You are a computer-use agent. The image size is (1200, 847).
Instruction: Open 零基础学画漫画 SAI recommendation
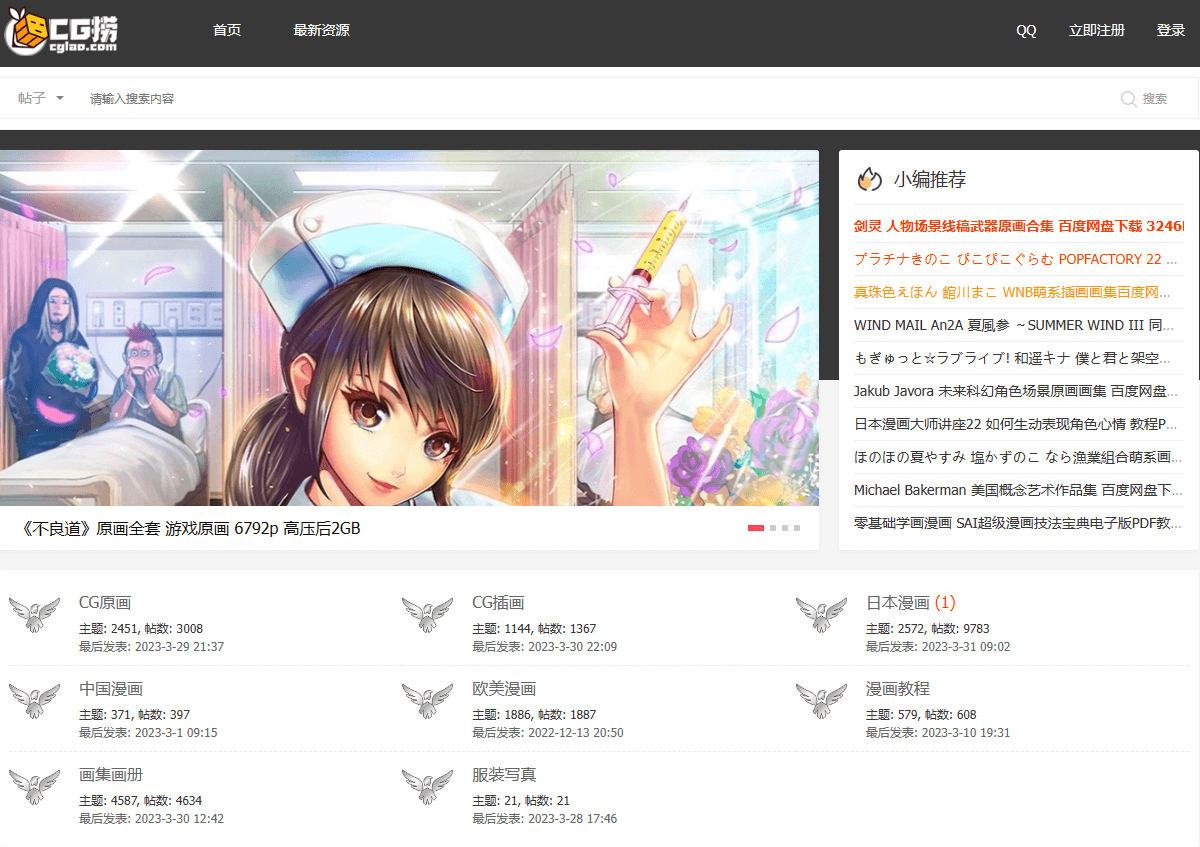point(1018,523)
